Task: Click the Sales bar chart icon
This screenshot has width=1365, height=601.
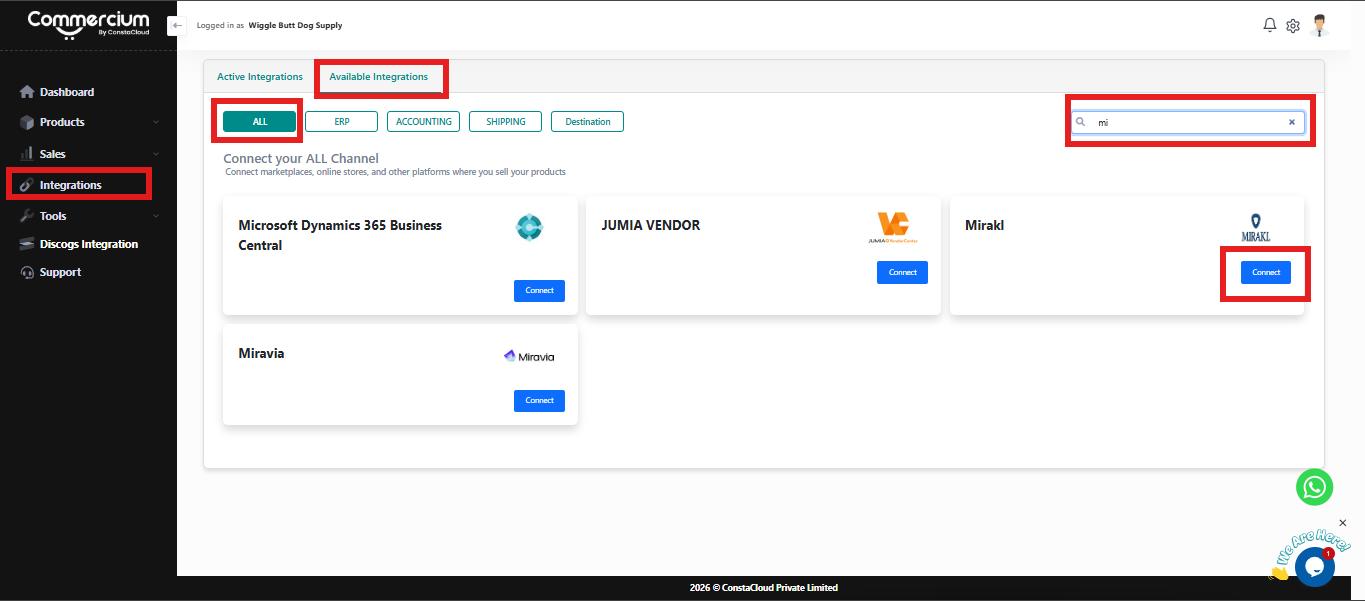Action: coord(27,154)
